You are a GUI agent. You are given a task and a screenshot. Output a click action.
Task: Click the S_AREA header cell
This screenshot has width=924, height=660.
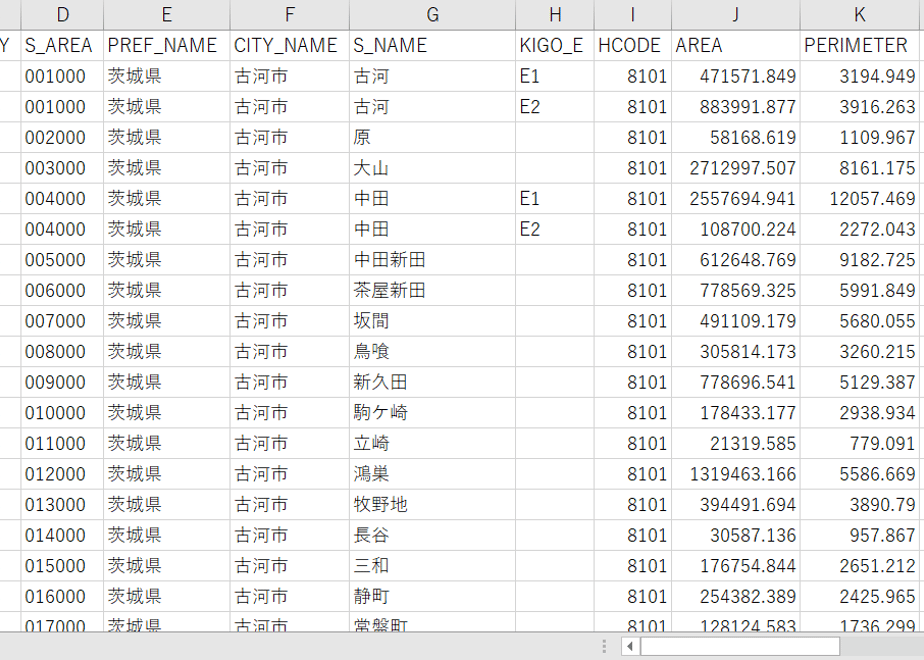pos(62,45)
